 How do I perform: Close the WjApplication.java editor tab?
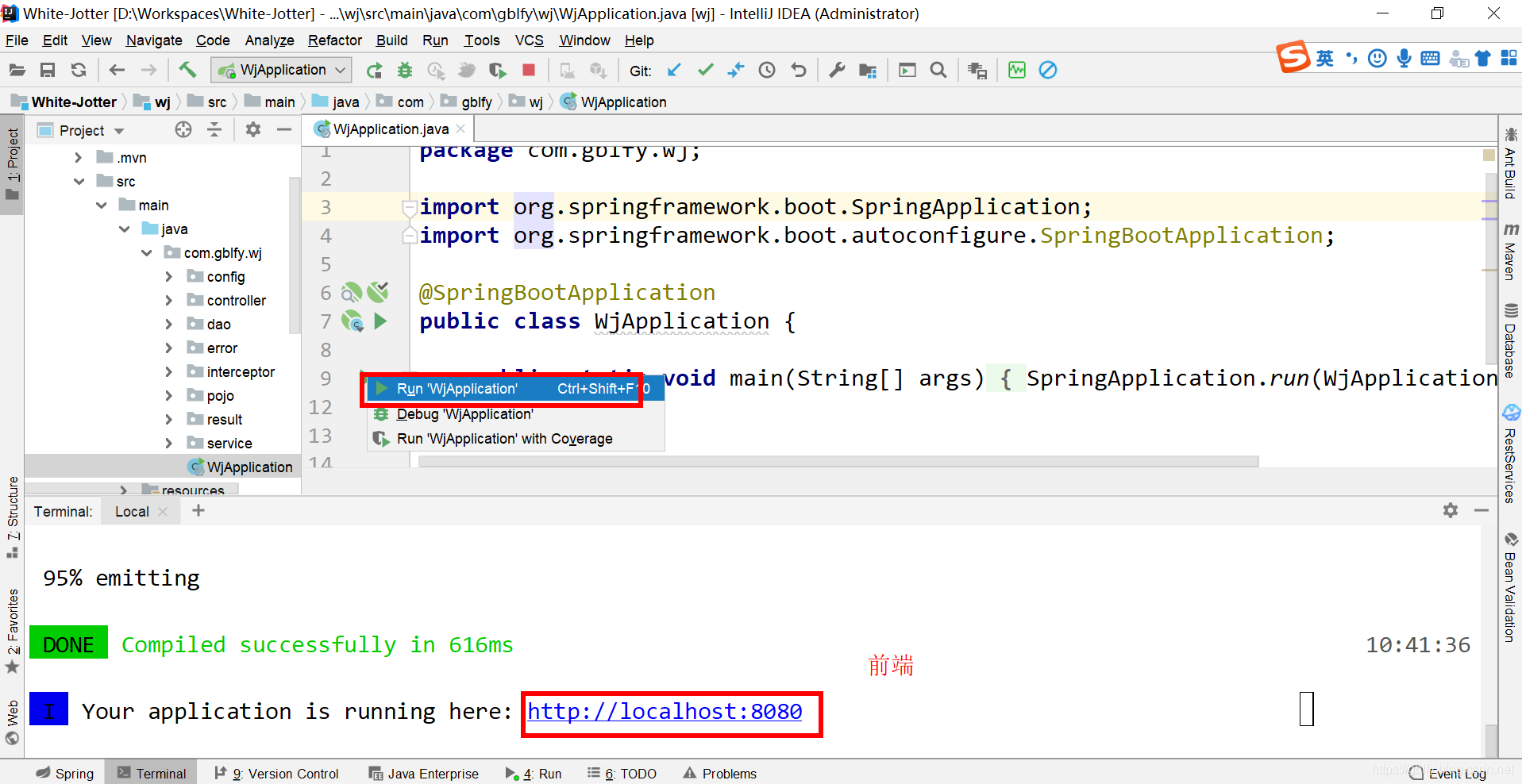coord(460,129)
